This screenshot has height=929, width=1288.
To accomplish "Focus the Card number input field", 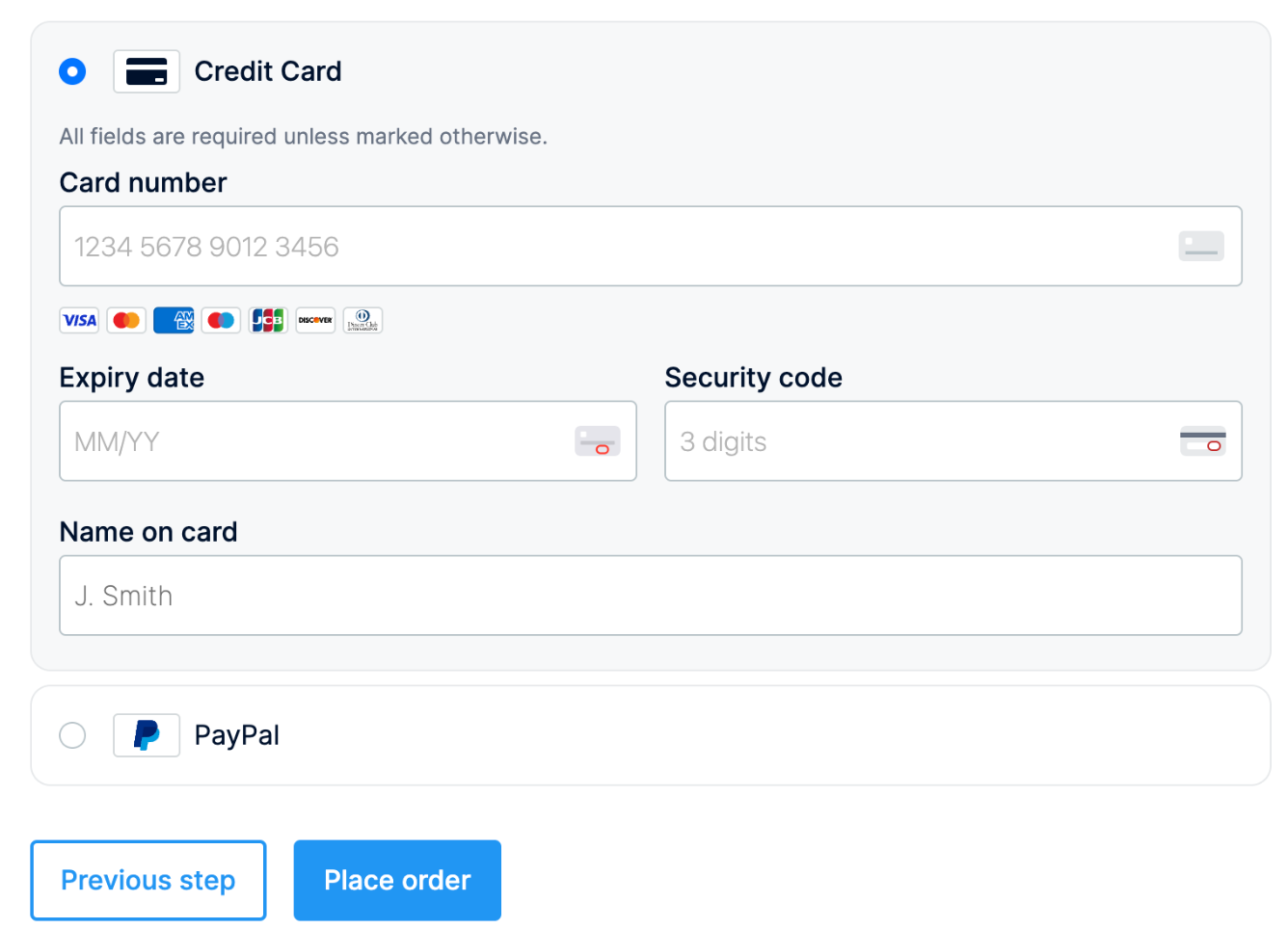I will coord(651,246).
